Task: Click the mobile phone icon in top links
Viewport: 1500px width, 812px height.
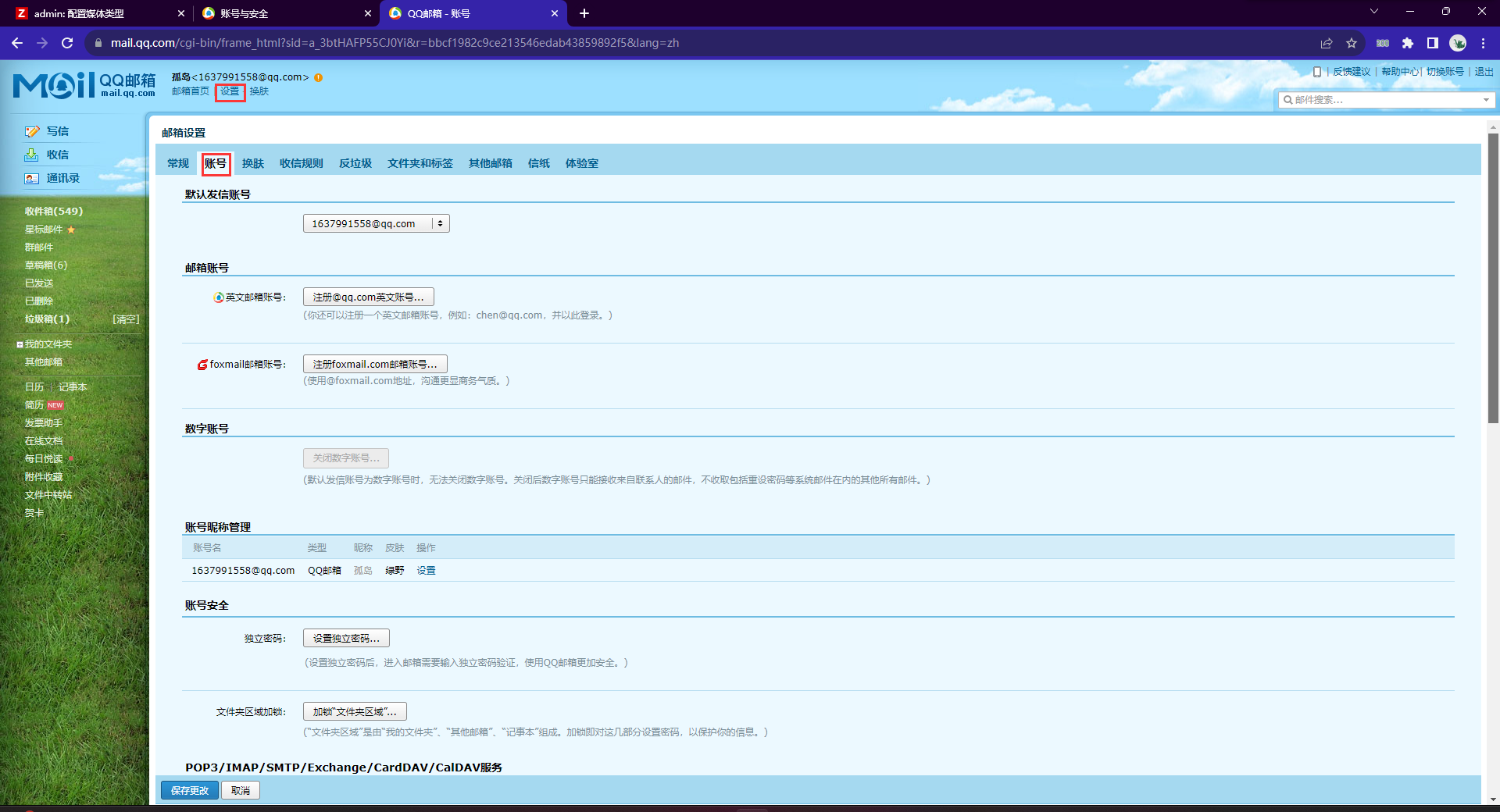Action: [x=1317, y=72]
